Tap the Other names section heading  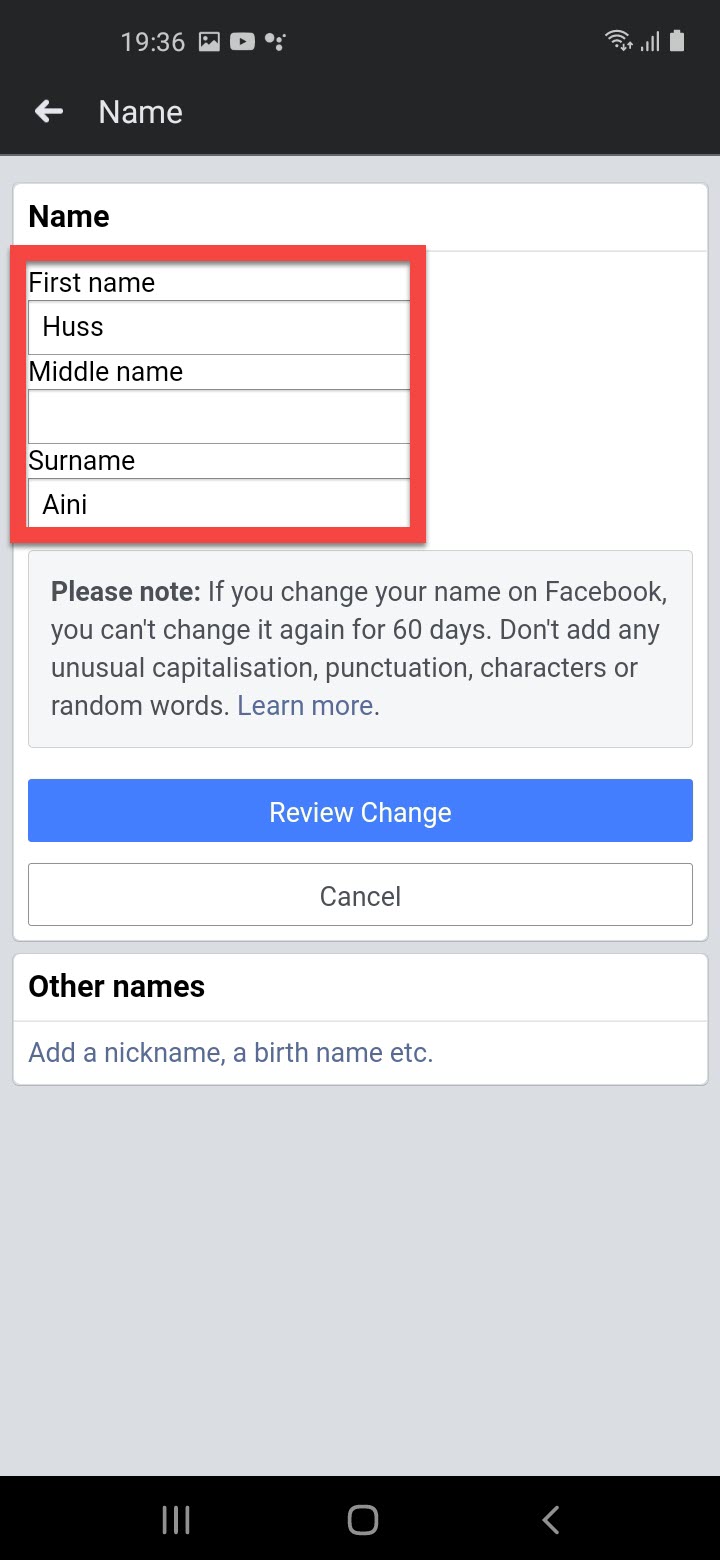click(116, 987)
